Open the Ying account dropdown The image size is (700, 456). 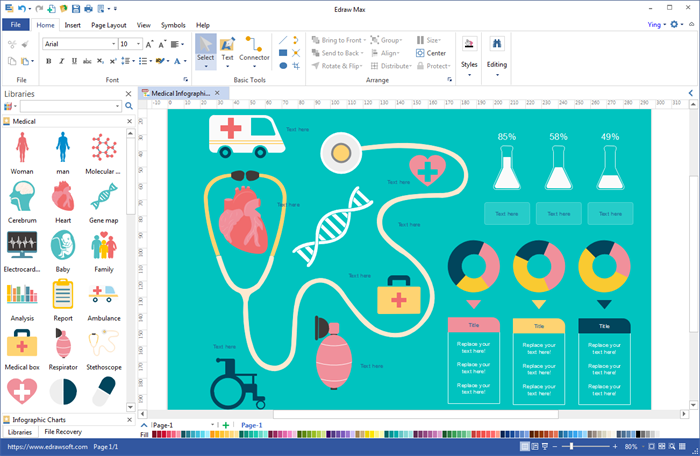point(657,25)
